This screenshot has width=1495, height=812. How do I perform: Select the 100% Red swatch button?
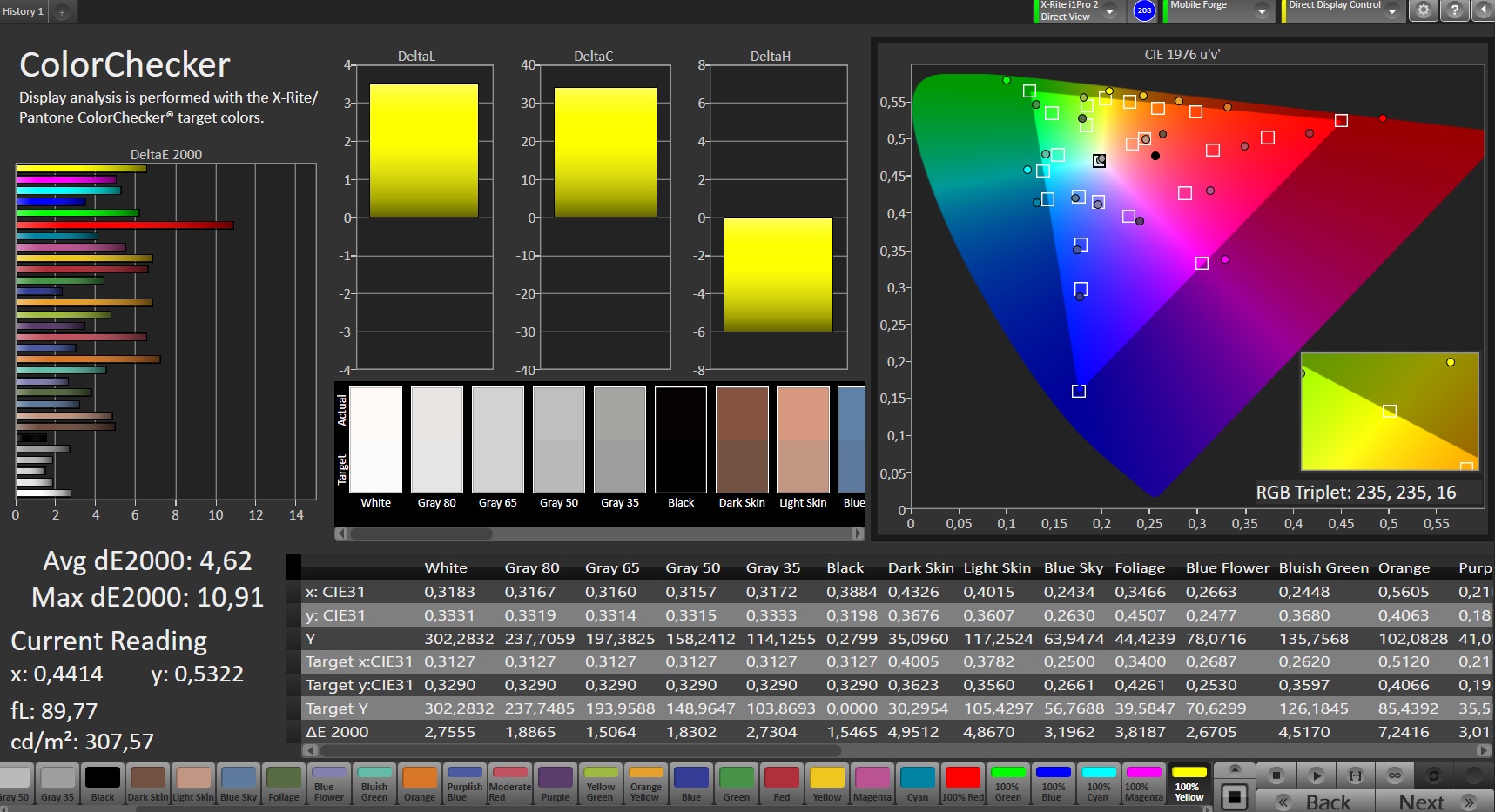click(x=962, y=783)
